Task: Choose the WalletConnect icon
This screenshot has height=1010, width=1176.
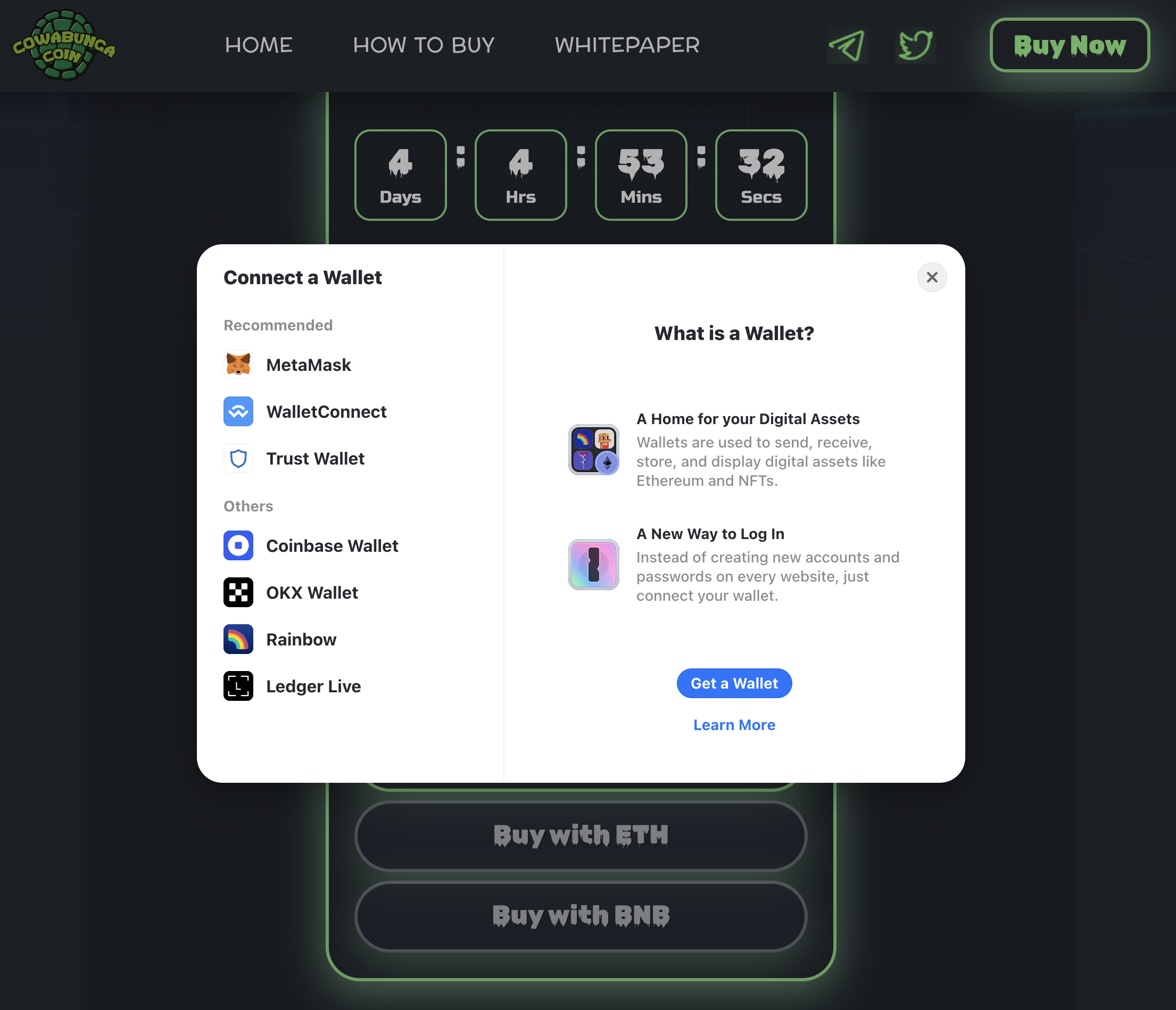Action: point(238,411)
